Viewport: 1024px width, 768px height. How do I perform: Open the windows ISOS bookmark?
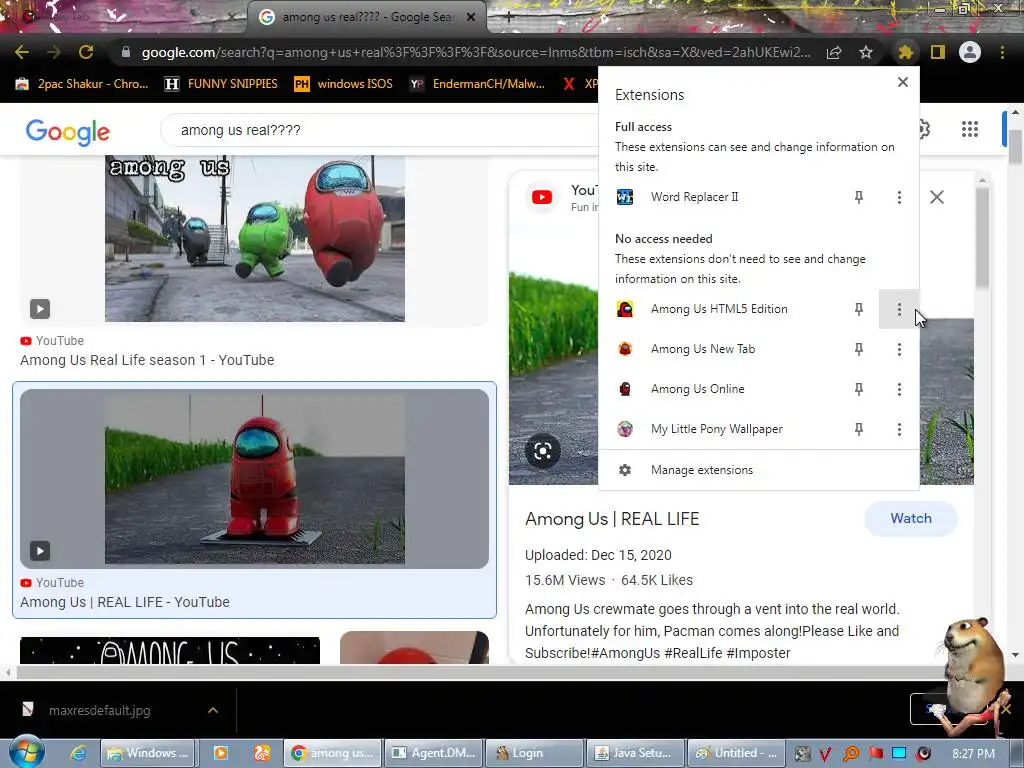click(344, 84)
